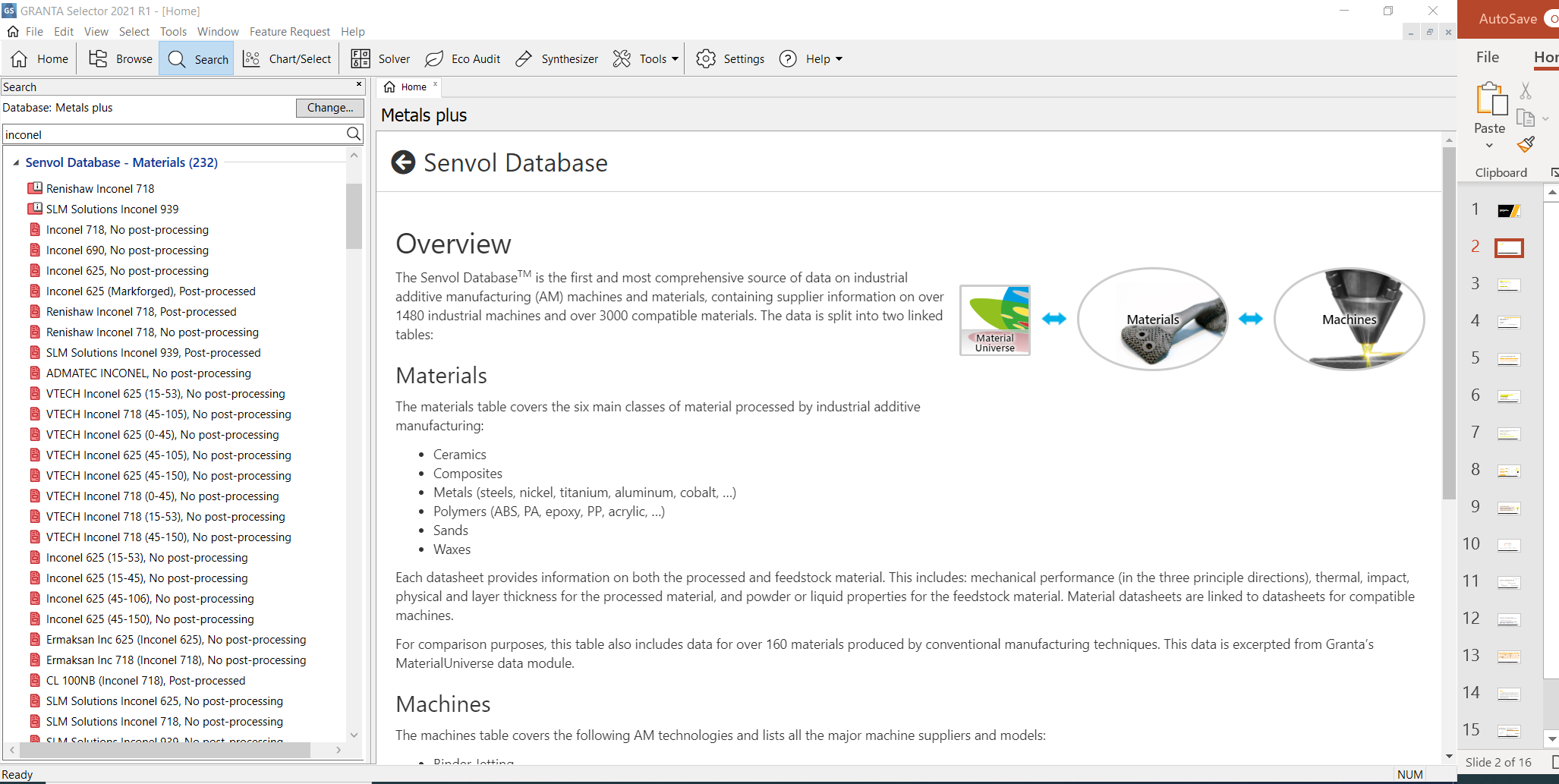Click the Change... database button

click(330, 108)
